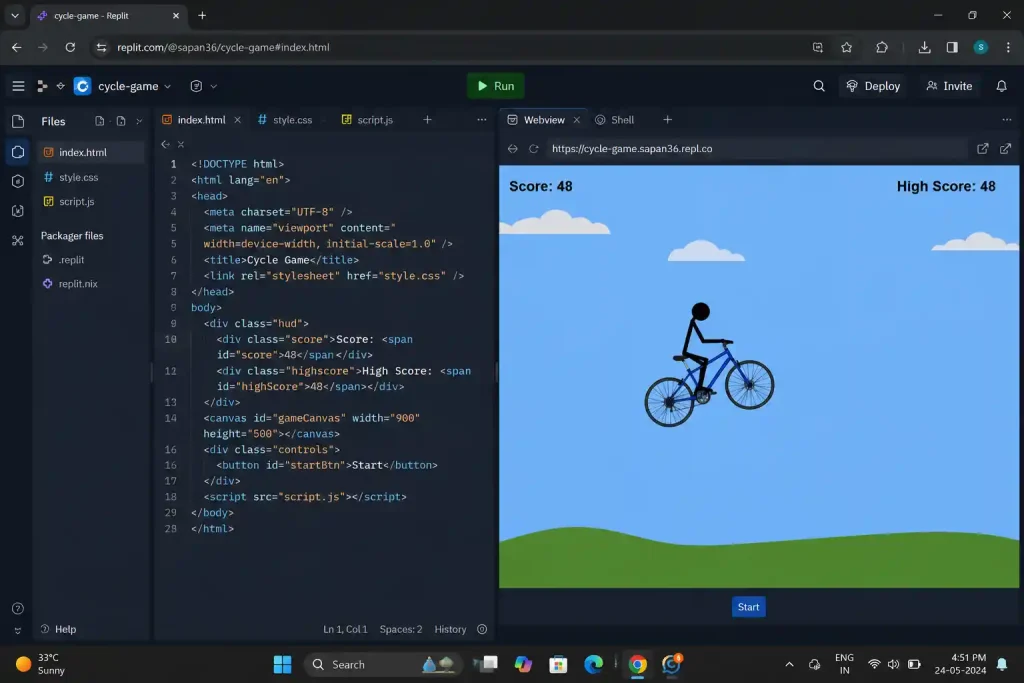Open the dropdown beside the shield icon
The height and width of the screenshot is (683, 1024).
pyautogui.click(x=214, y=86)
